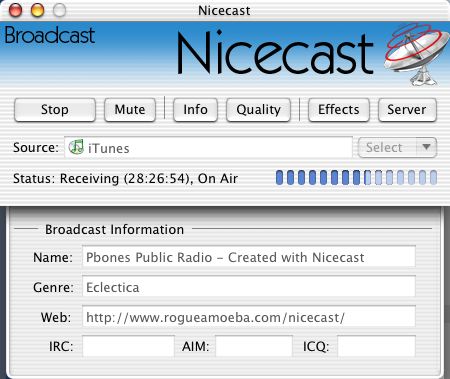Edit the Genre field containing Eclectica
450x379 pixels.
(x=249, y=287)
